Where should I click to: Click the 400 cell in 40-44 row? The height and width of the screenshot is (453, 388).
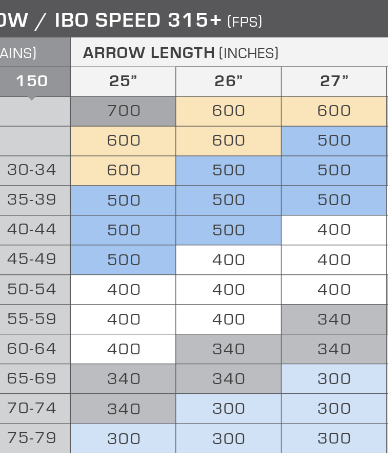334,230
